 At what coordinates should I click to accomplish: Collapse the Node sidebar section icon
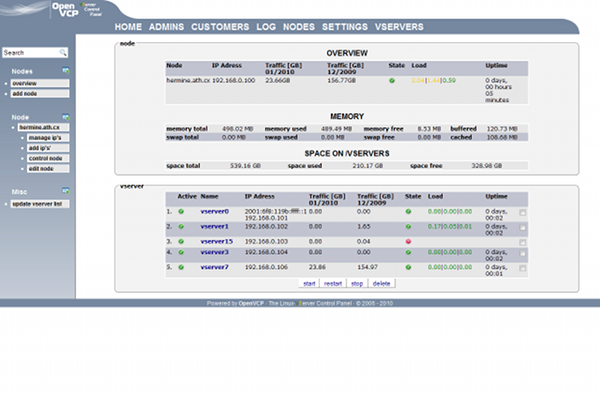(66, 117)
